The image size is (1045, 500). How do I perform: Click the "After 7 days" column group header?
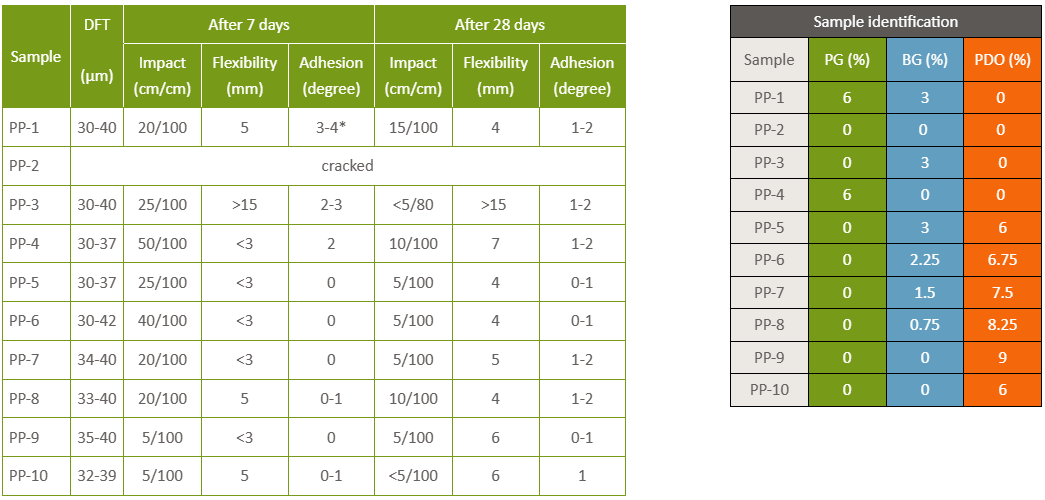tap(249, 24)
